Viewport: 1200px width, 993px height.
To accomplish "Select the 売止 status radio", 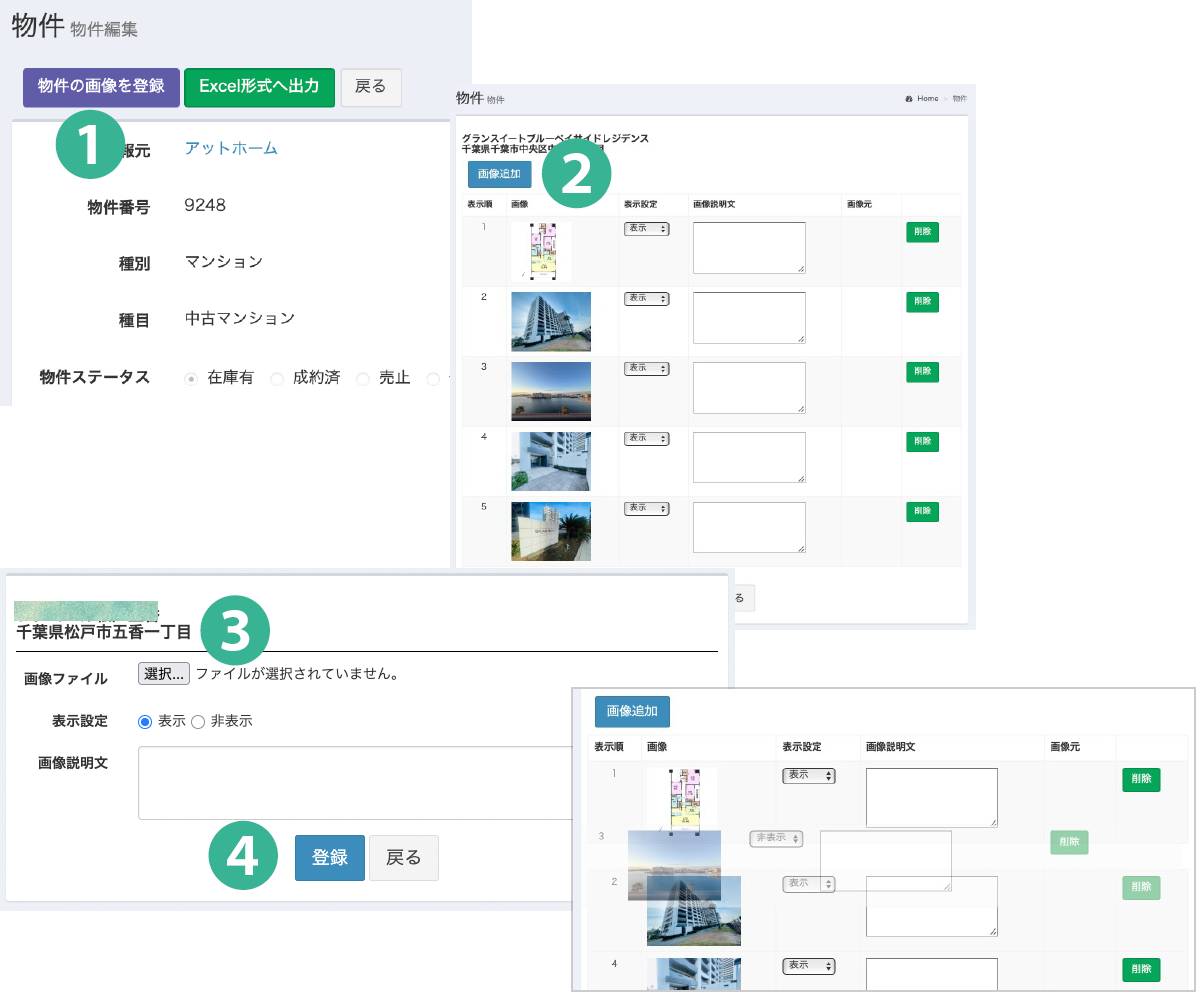I will tap(362, 379).
